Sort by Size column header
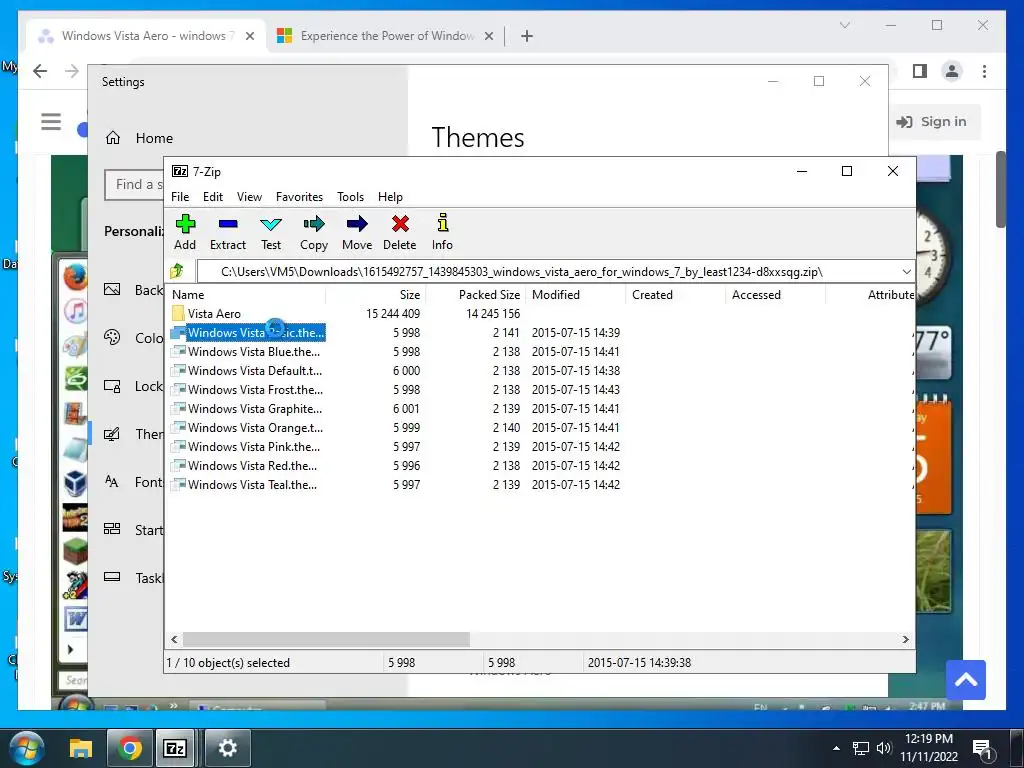 pos(376,295)
